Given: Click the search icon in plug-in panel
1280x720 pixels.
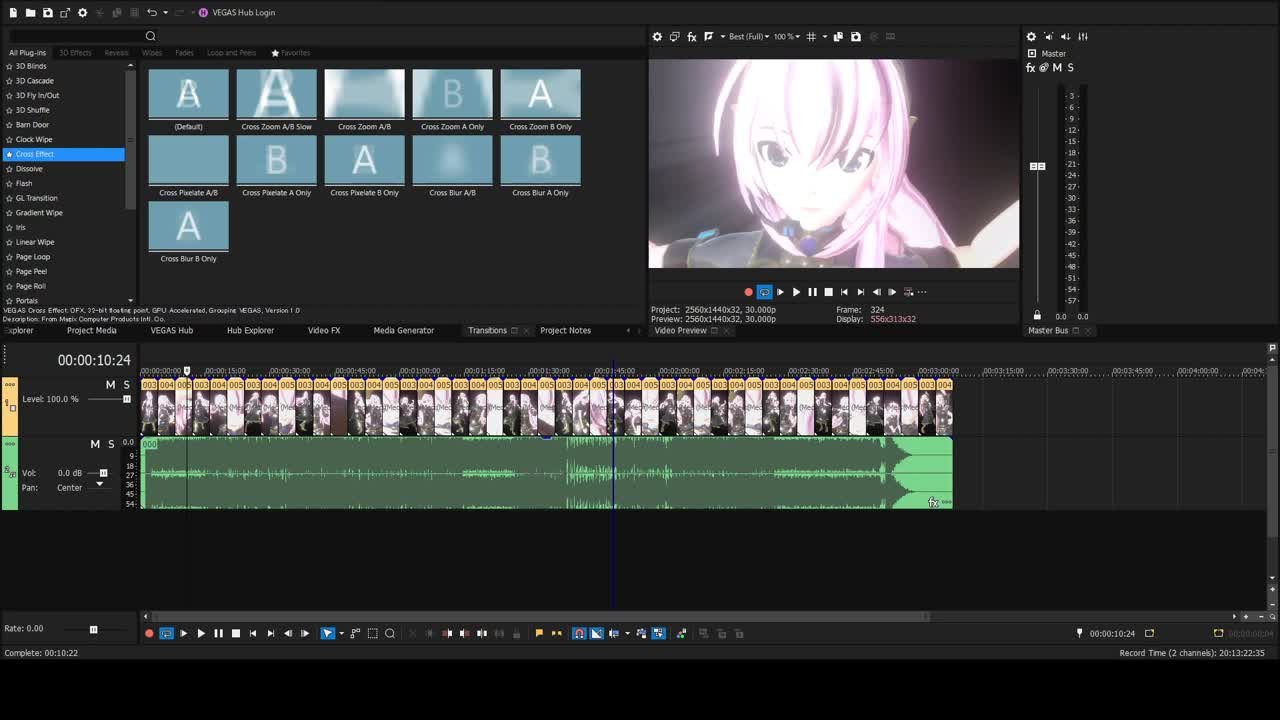Looking at the screenshot, I should point(151,36).
